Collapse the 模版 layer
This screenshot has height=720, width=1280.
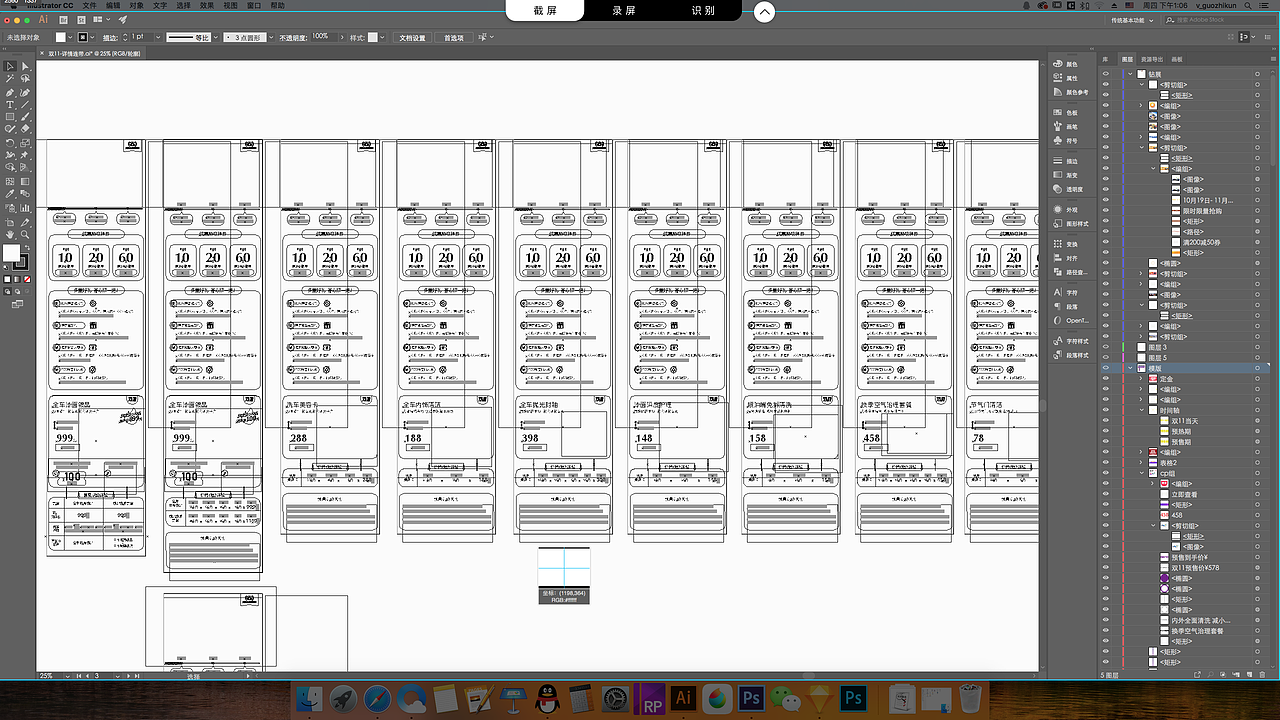tap(1131, 368)
